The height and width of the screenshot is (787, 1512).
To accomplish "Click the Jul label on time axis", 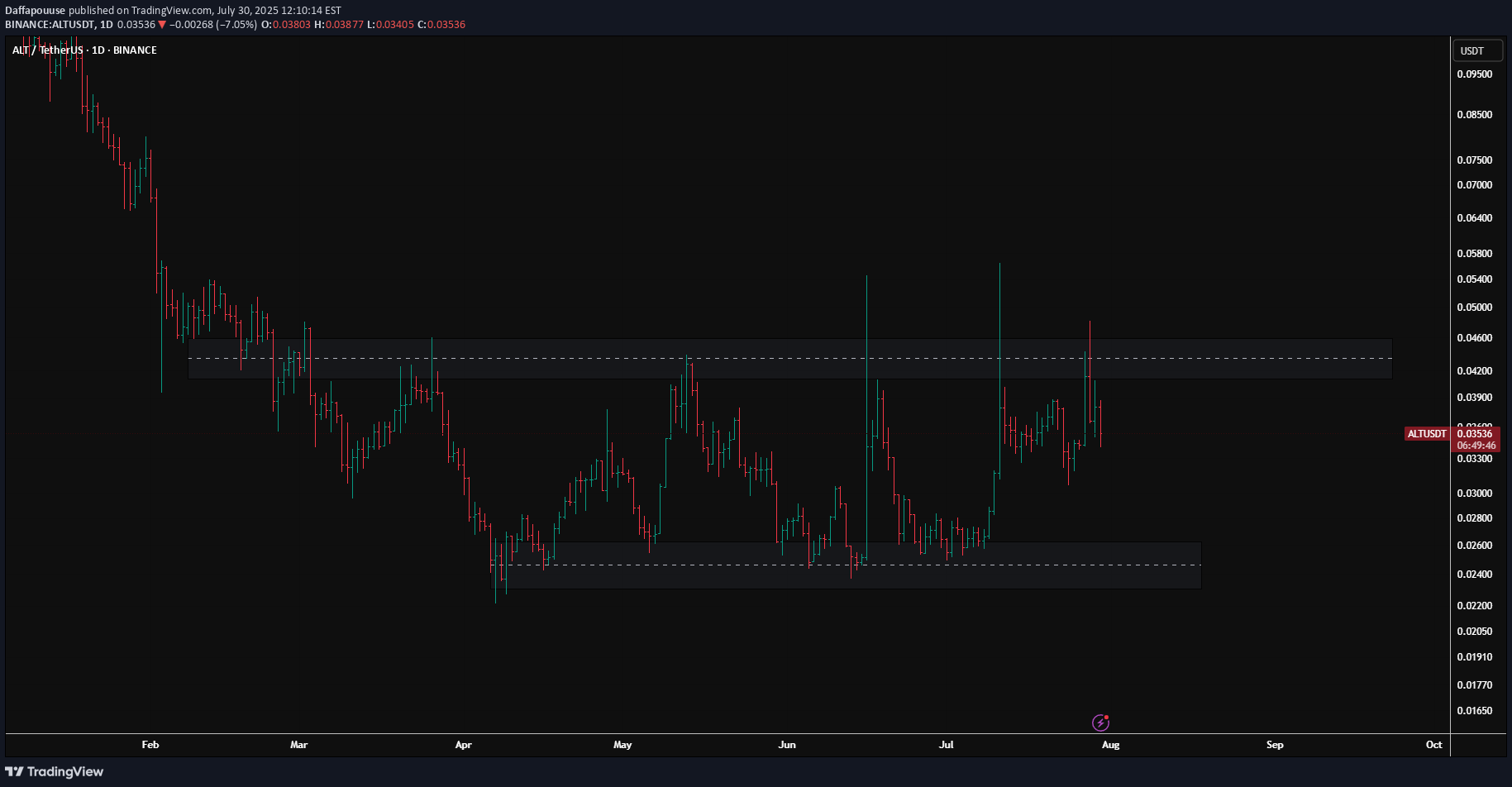I will coord(947,745).
